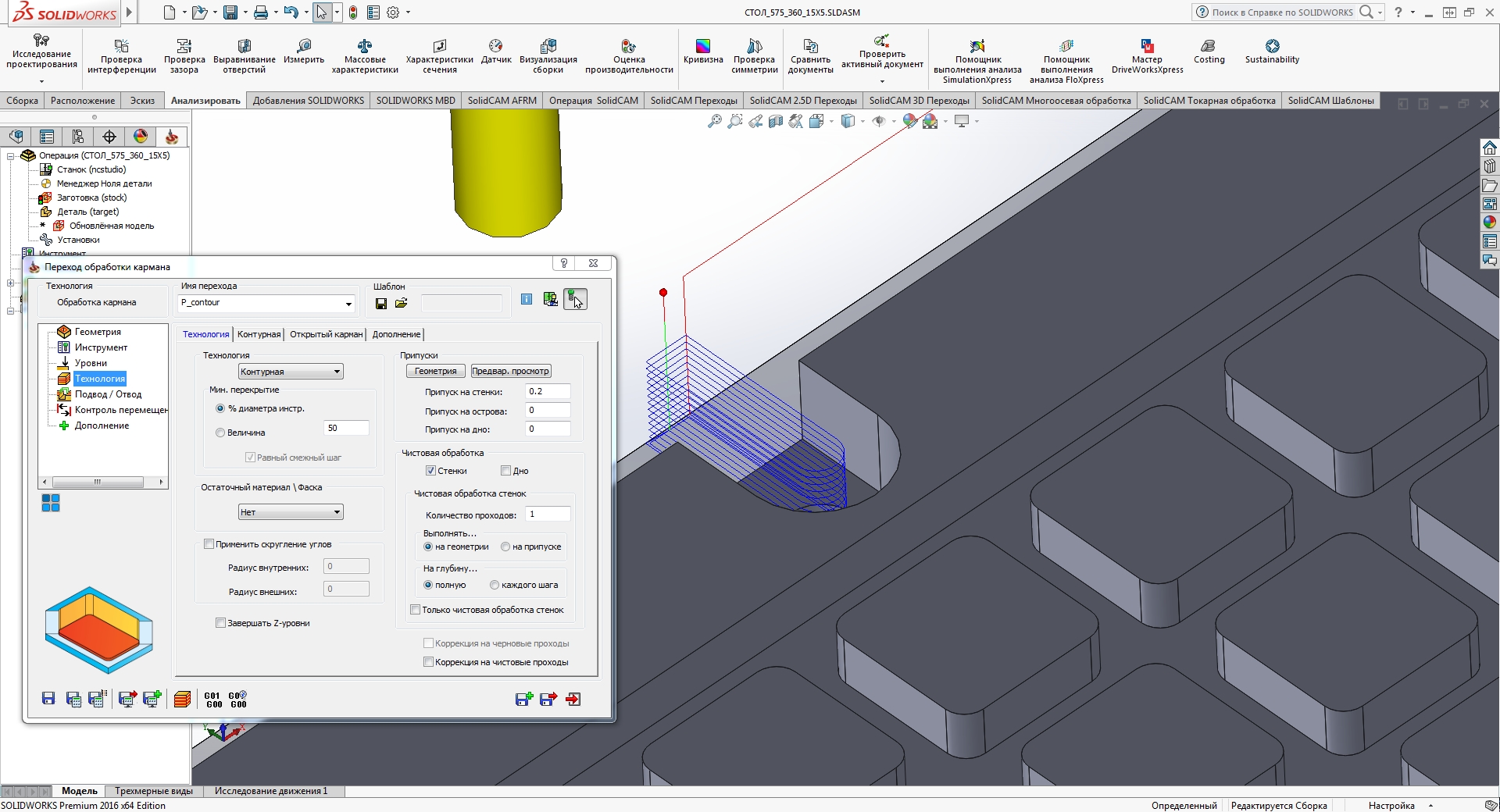Switch to the Эскиз ribbon tab

click(142, 101)
